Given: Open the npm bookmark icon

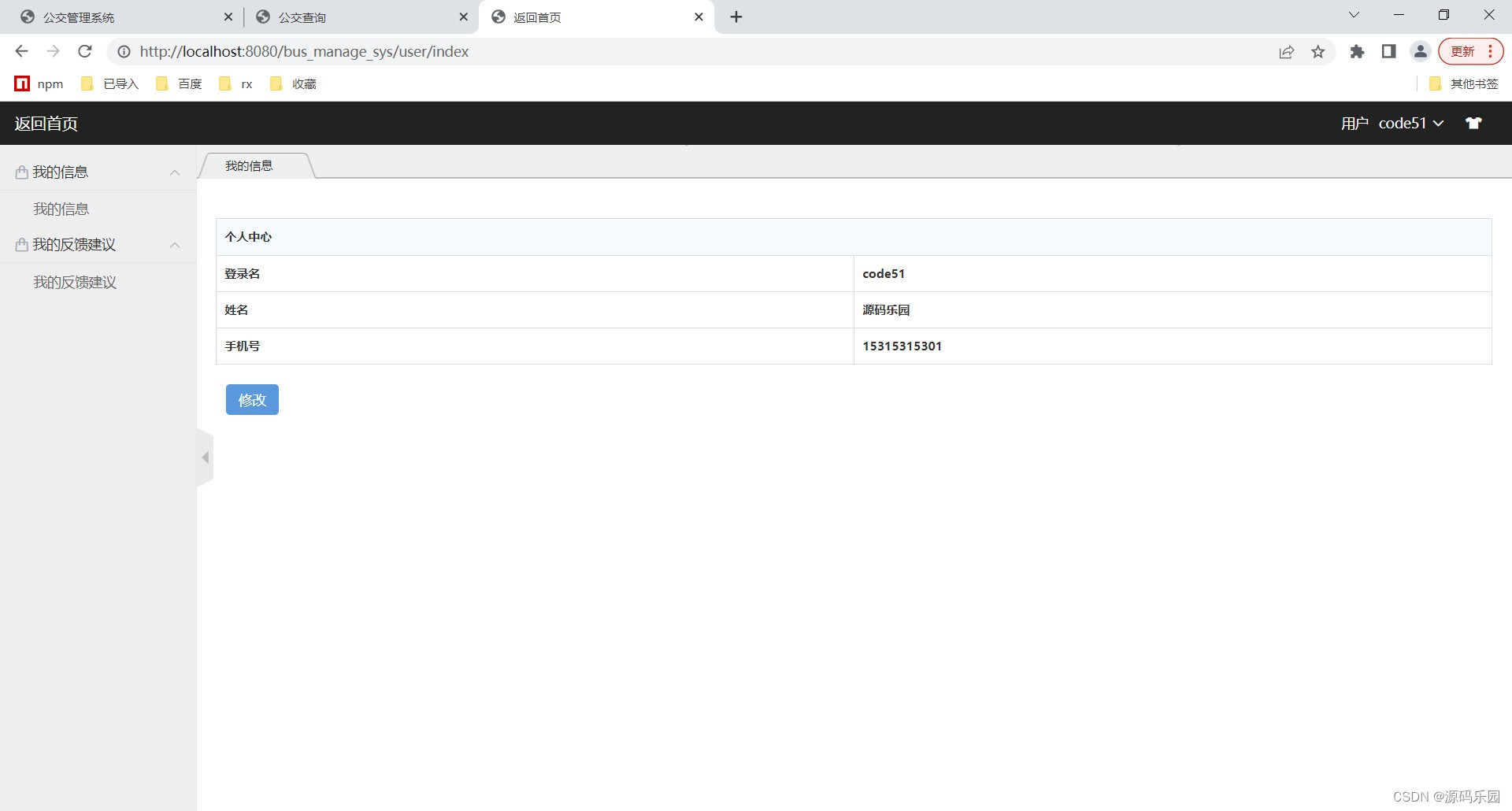Looking at the screenshot, I should click(x=21, y=83).
